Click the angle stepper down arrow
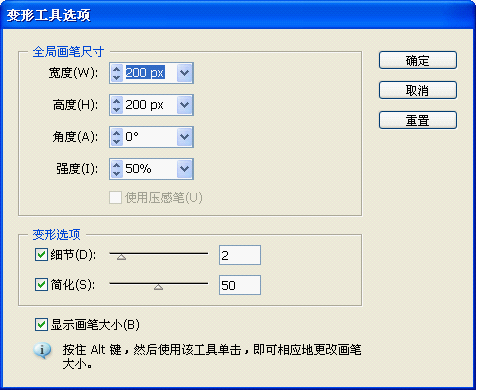The height and width of the screenshot is (391, 477). tap(116, 141)
